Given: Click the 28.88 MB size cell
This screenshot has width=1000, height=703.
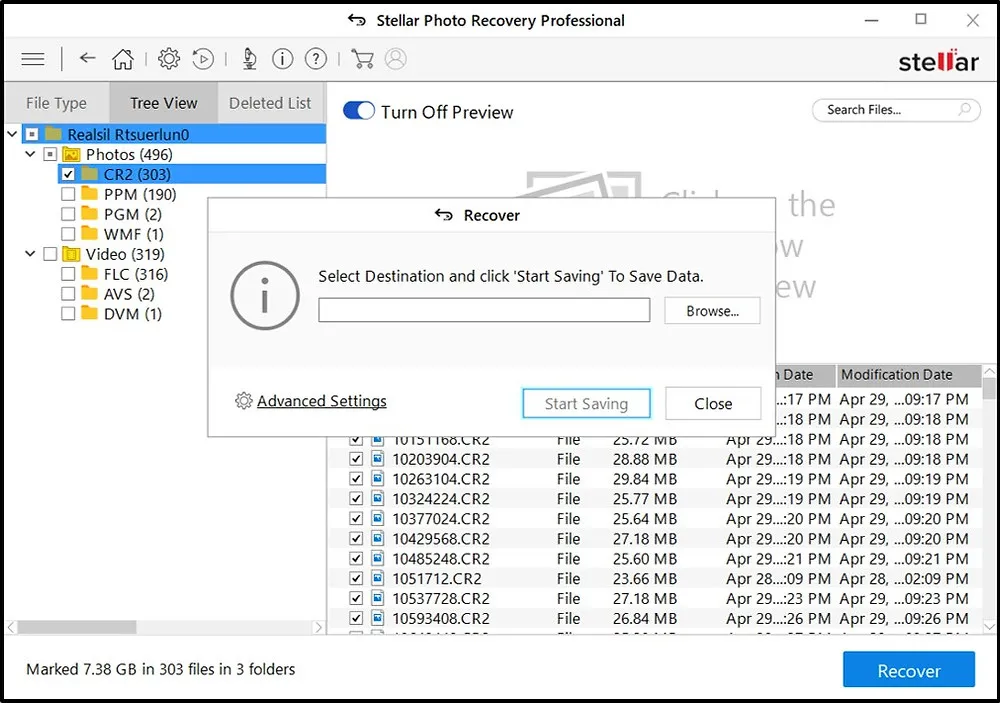Looking at the screenshot, I should pos(645,459).
